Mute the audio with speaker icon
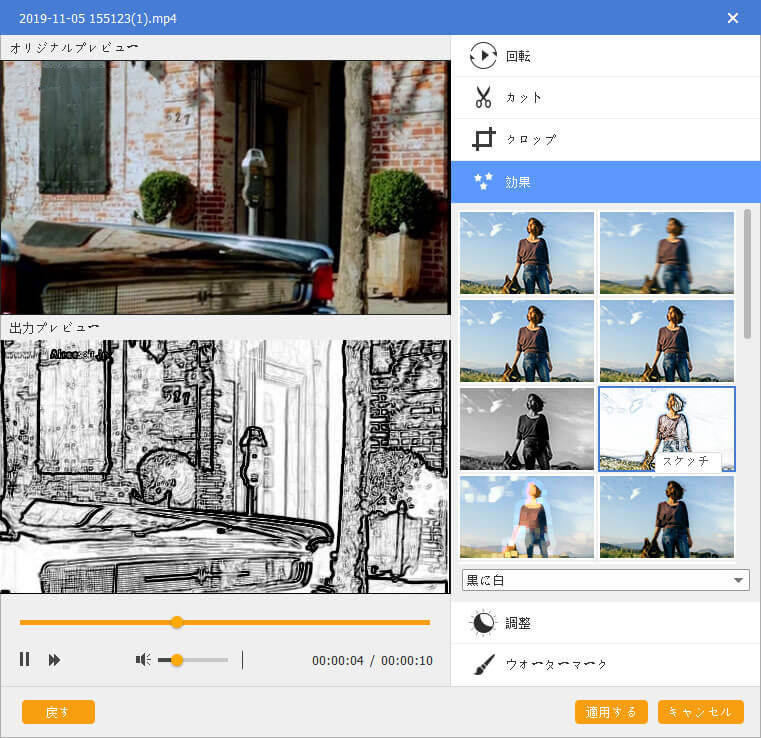 pos(143,659)
